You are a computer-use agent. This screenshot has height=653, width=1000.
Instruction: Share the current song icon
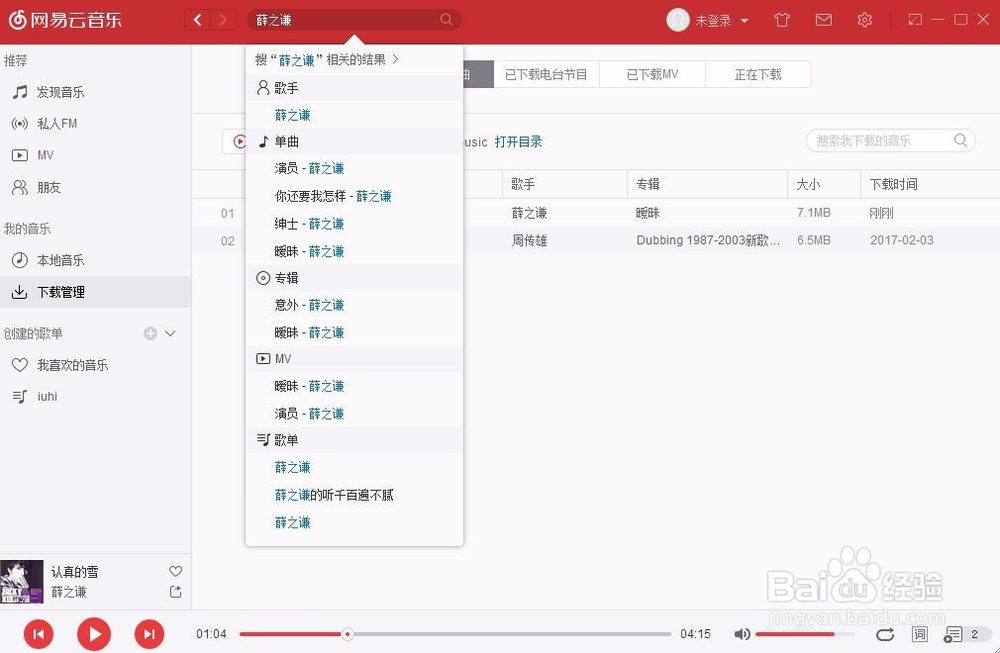click(x=175, y=592)
